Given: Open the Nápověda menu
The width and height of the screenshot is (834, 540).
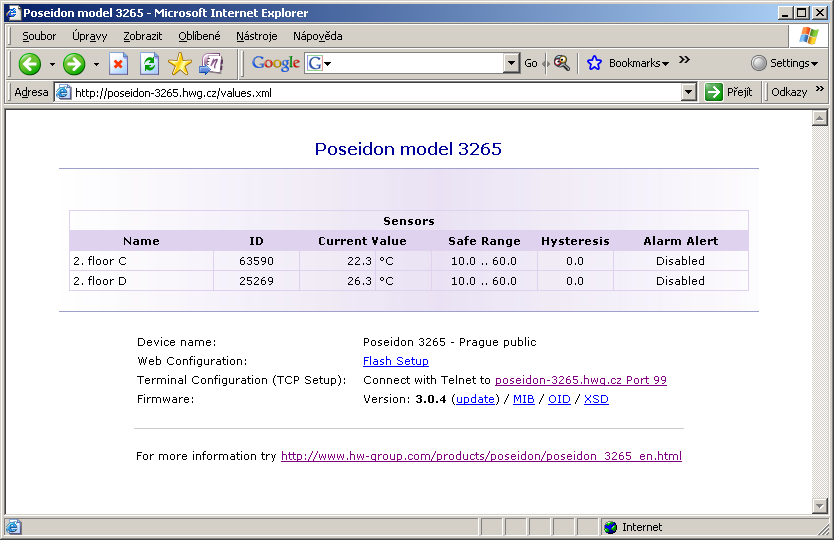Looking at the screenshot, I should pos(318,36).
